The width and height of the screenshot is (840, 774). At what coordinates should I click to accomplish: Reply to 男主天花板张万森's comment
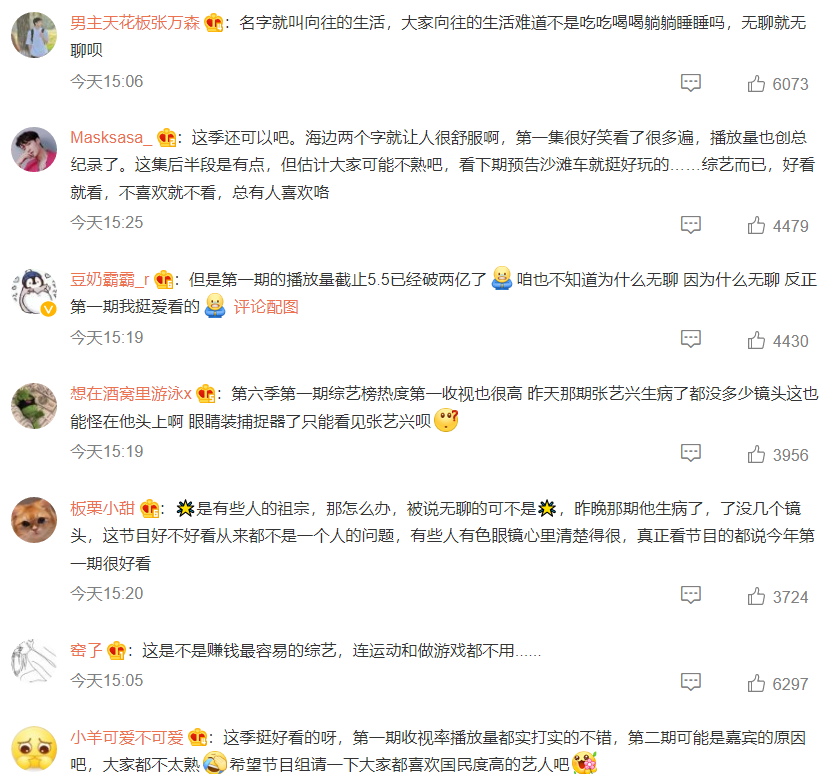coord(691,83)
